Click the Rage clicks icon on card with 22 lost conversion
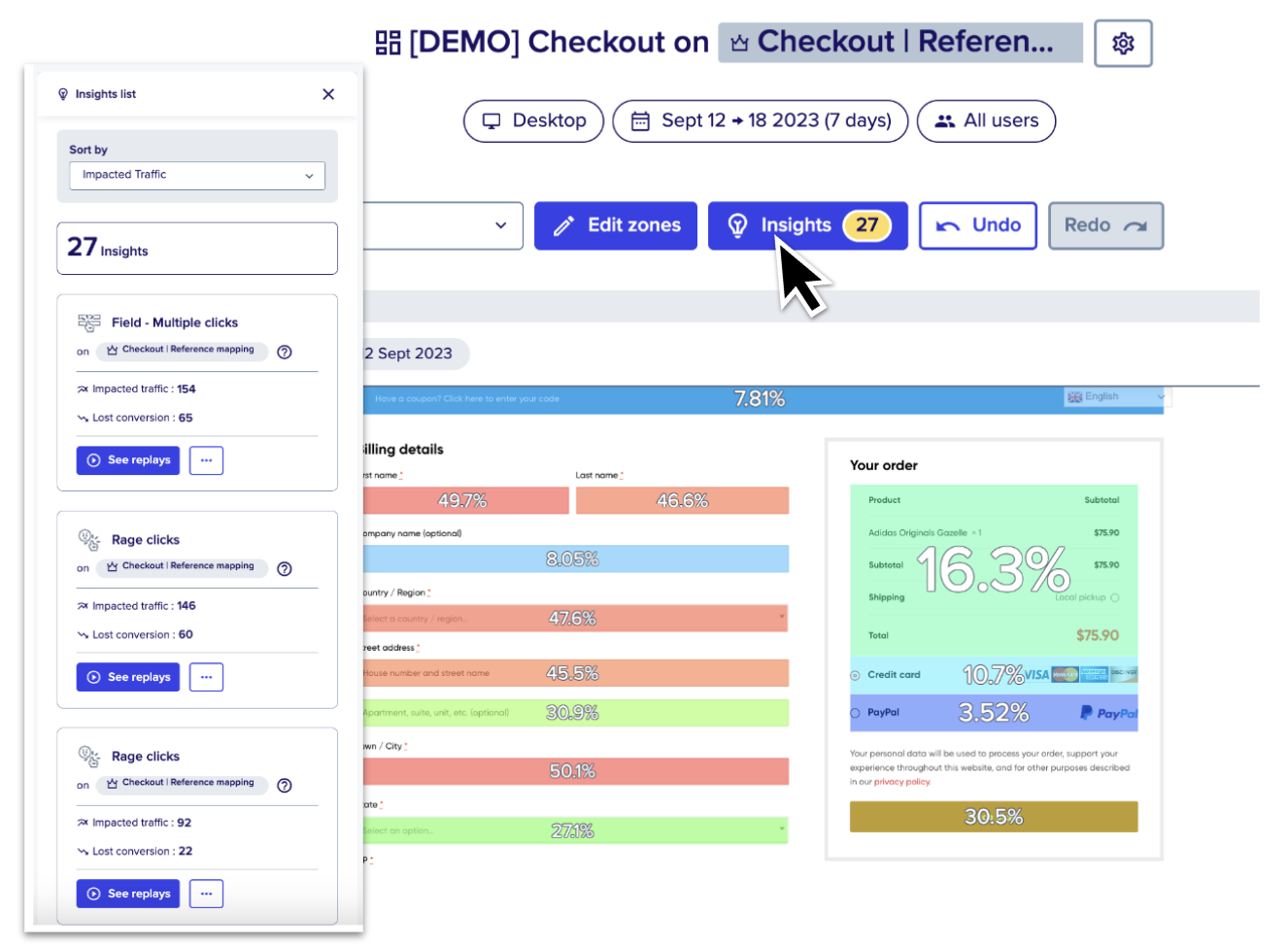1288x946 pixels. click(89, 757)
